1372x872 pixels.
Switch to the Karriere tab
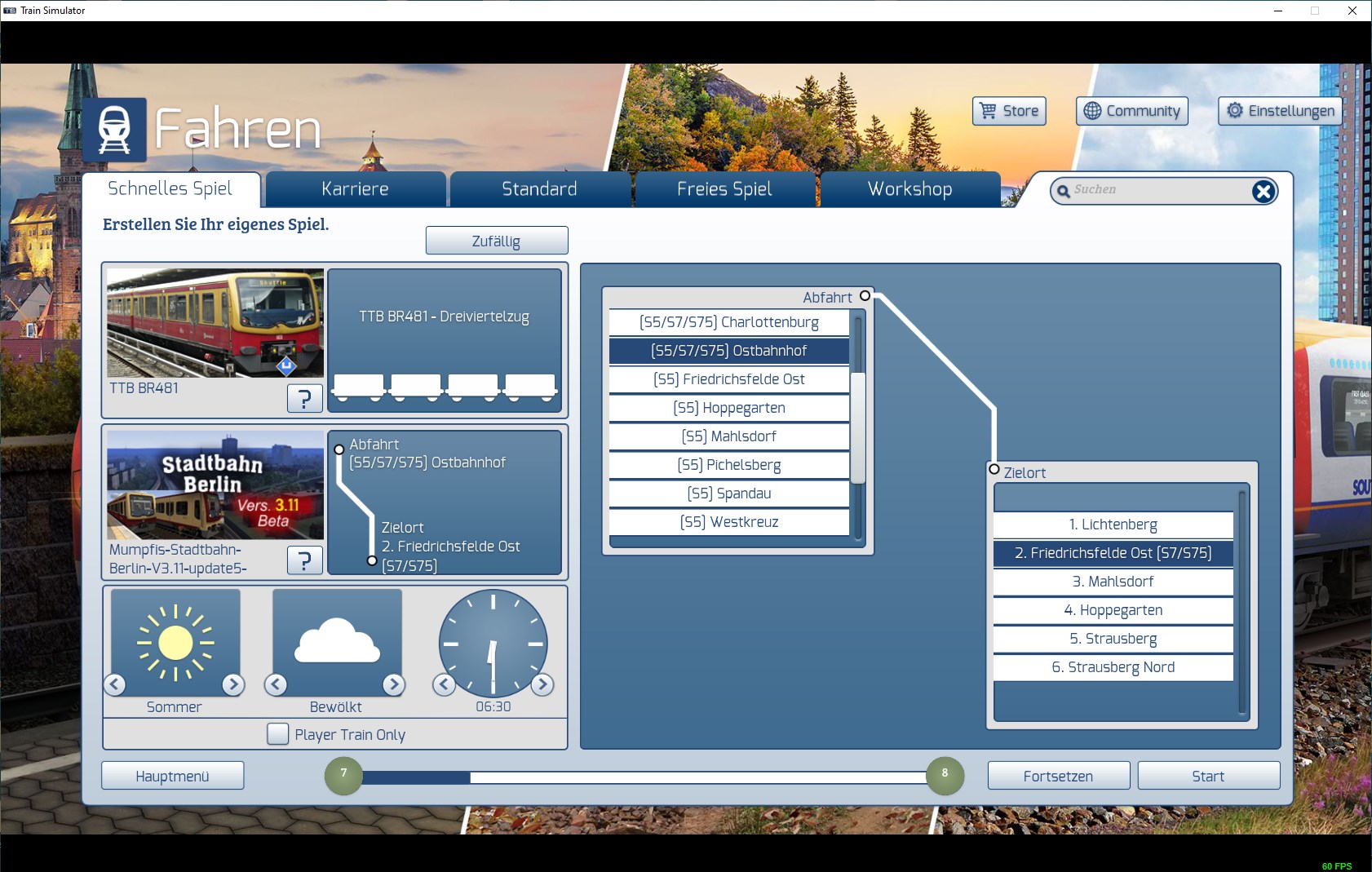tap(355, 189)
